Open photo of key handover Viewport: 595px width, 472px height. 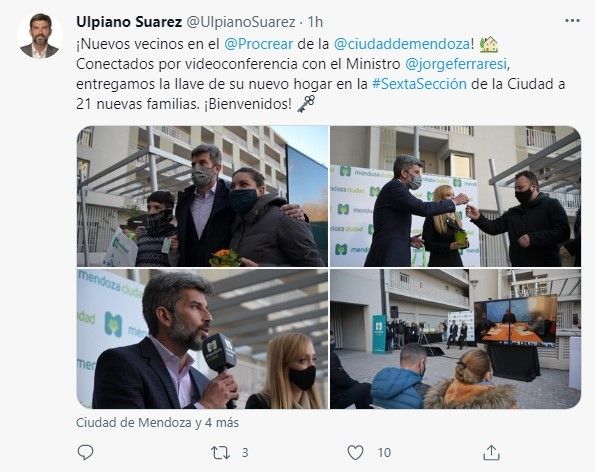click(x=455, y=196)
